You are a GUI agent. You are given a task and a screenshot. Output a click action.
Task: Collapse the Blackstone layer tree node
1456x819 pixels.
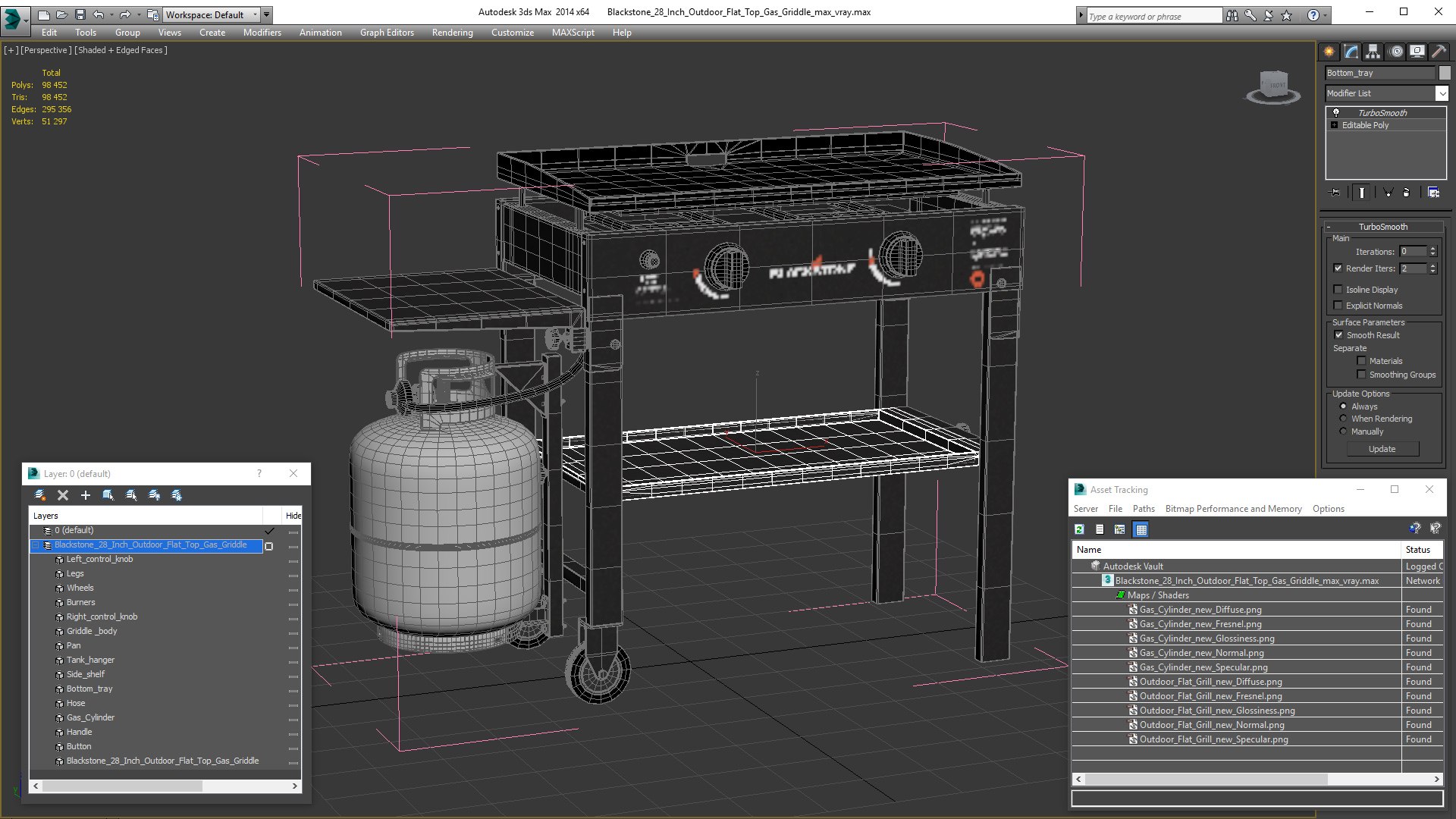[36, 545]
